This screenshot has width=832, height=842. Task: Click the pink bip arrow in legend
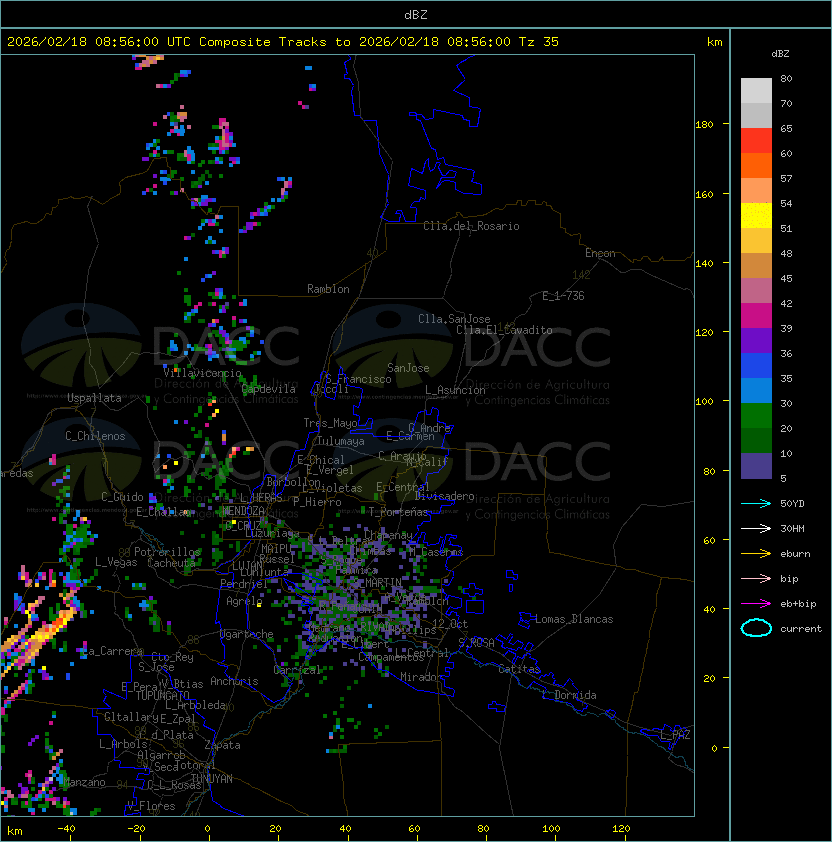(x=756, y=578)
